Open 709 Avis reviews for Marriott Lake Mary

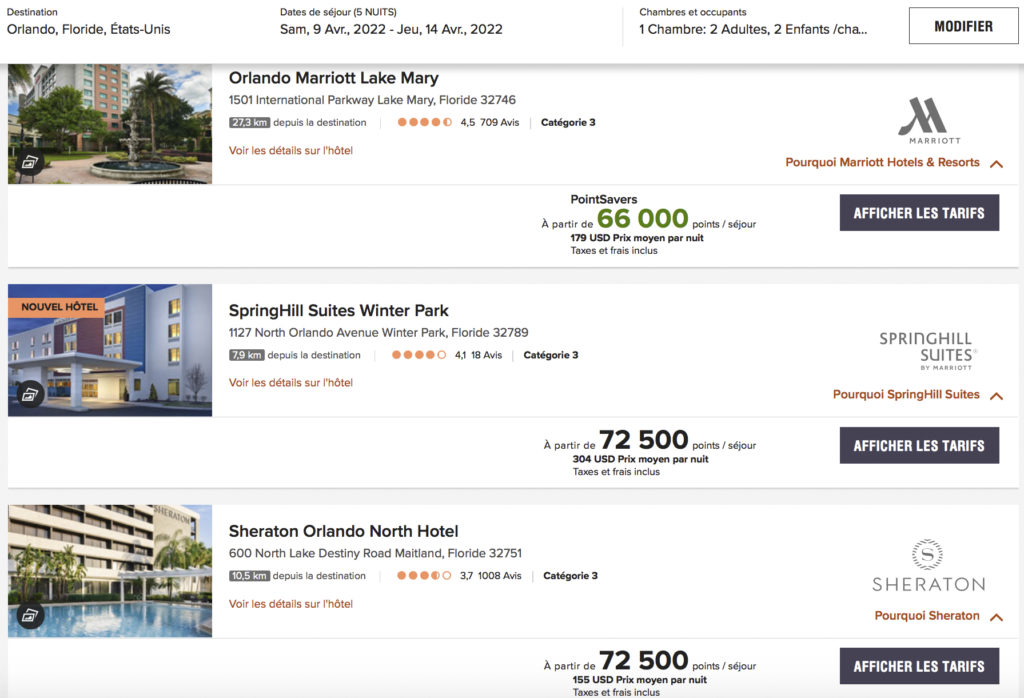(x=499, y=123)
